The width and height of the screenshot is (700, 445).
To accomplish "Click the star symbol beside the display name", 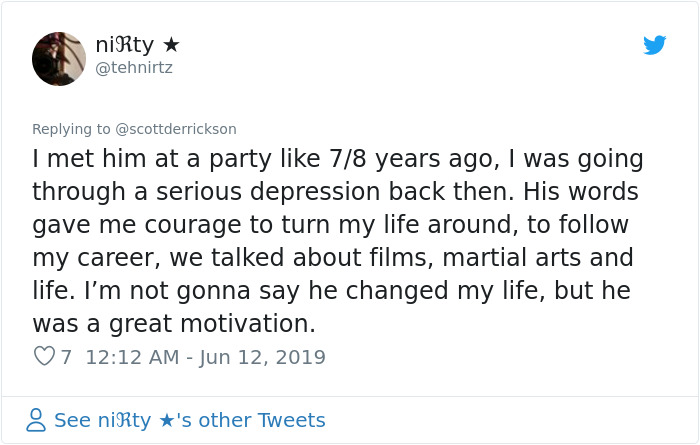I will pyautogui.click(x=171, y=45).
